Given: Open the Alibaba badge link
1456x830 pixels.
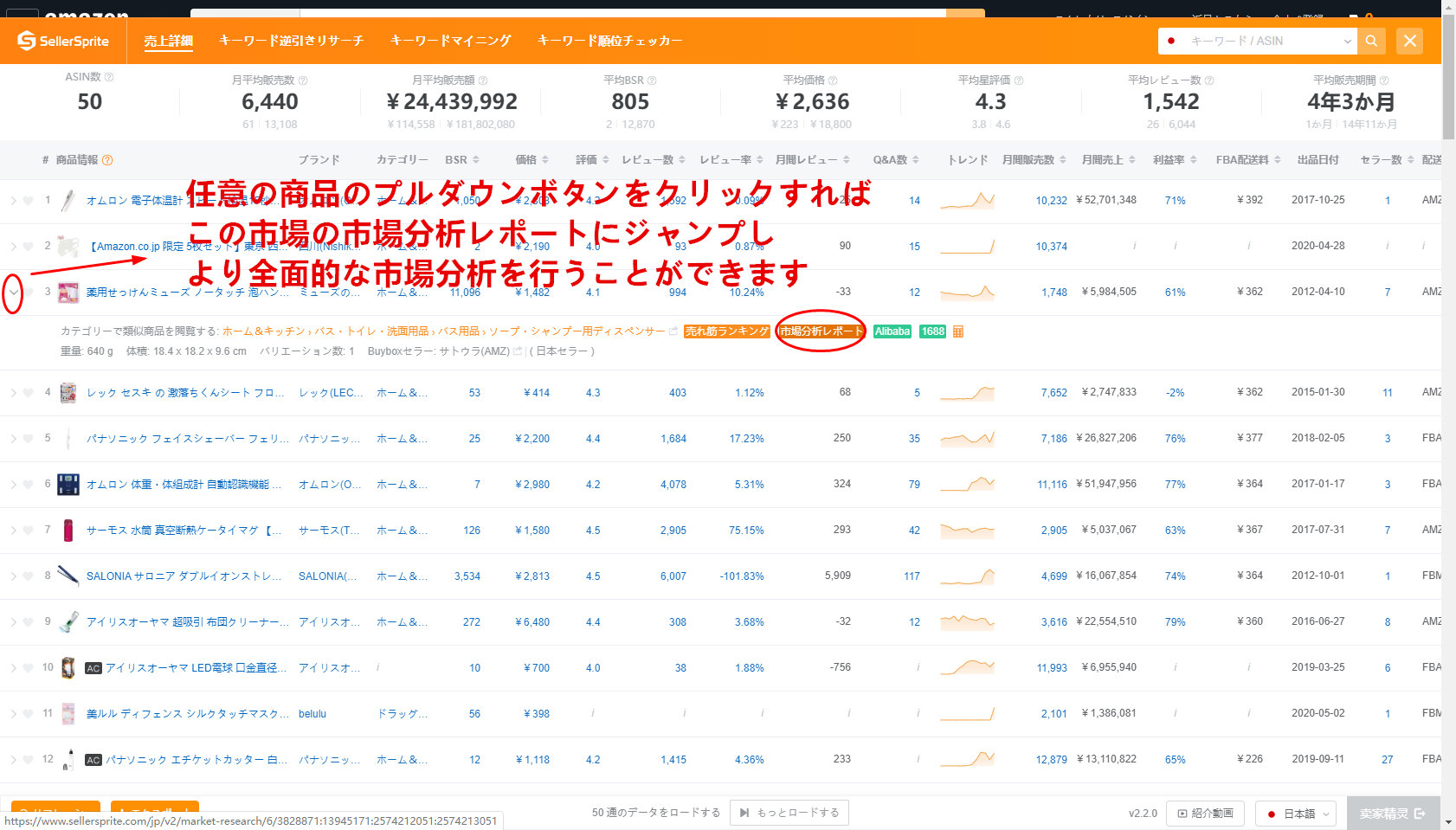Looking at the screenshot, I should [x=892, y=331].
